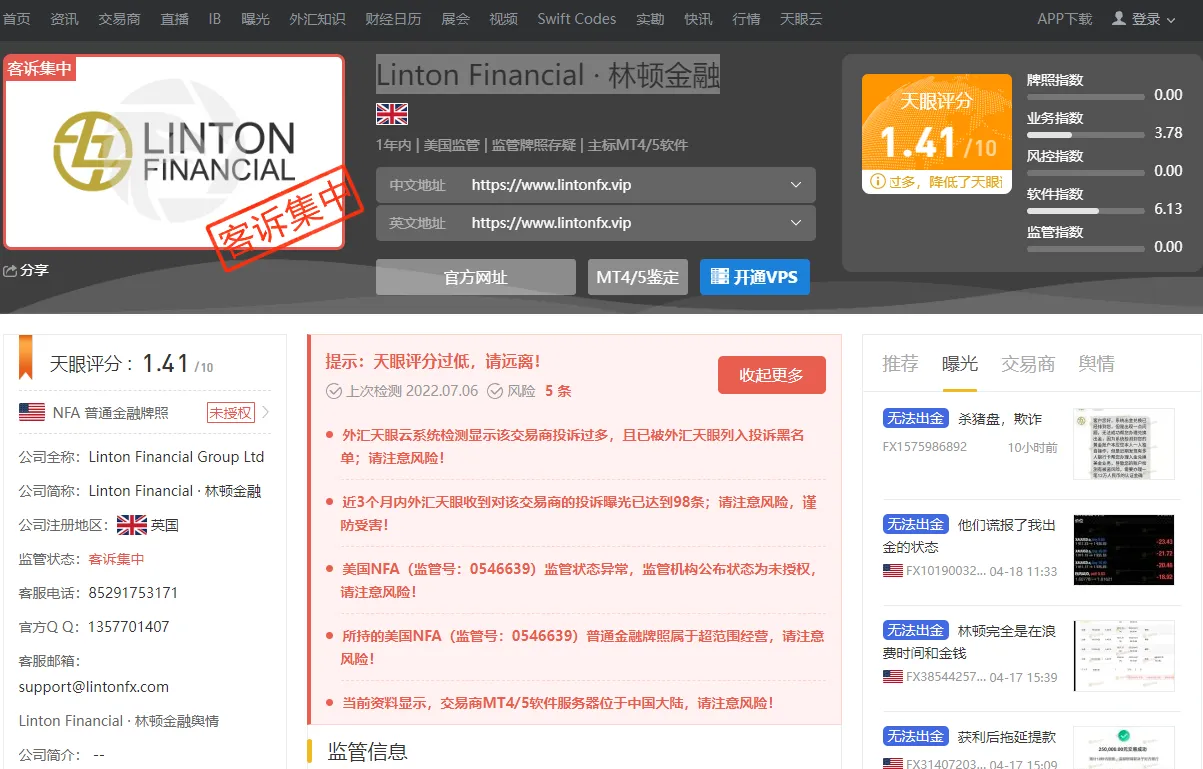This screenshot has height=769, width=1203.
Task: Open Swift Codes page
Action: (x=577, y=19)
